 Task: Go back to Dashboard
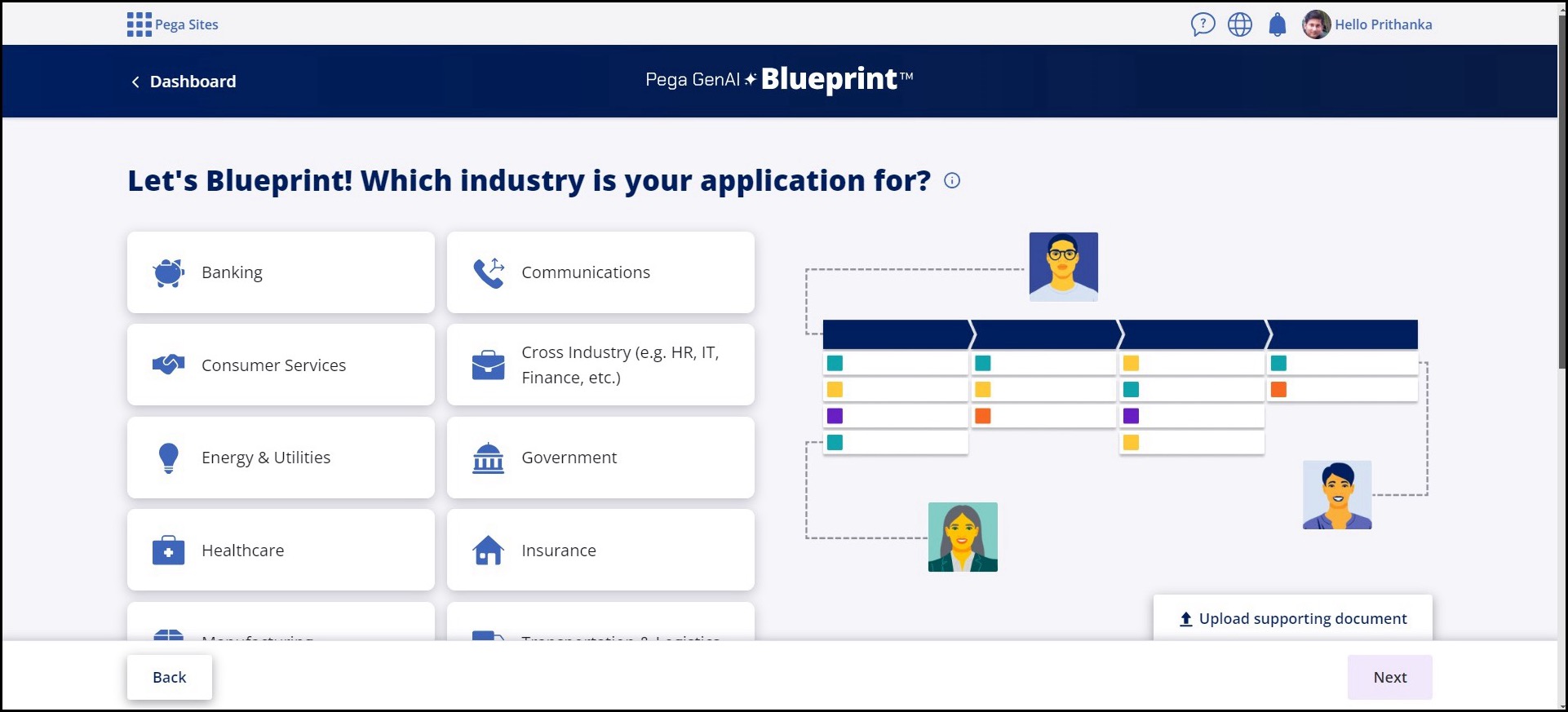pos(184,82)
